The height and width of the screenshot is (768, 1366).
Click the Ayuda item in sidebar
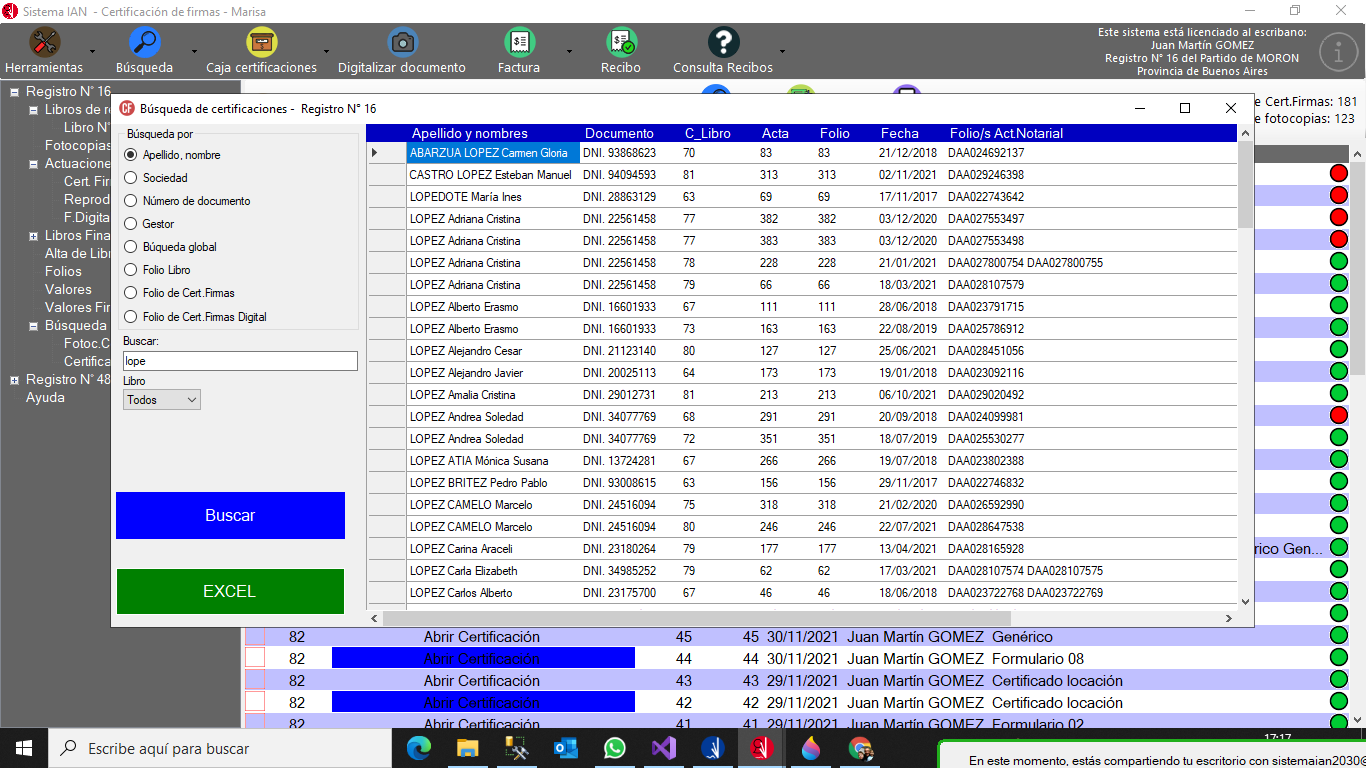click(x=45, y=398)
